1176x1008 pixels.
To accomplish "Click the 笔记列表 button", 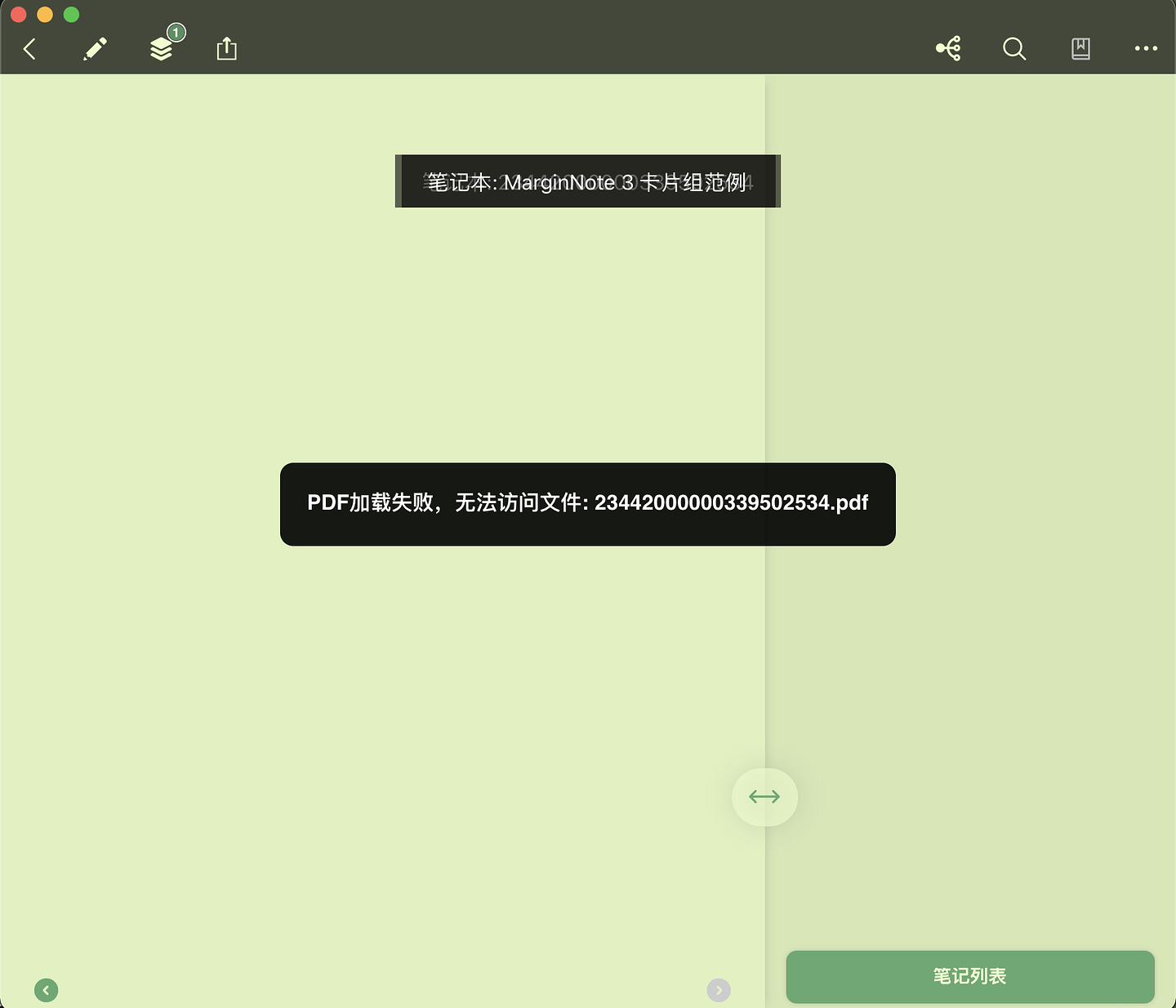I will [970, 976].
